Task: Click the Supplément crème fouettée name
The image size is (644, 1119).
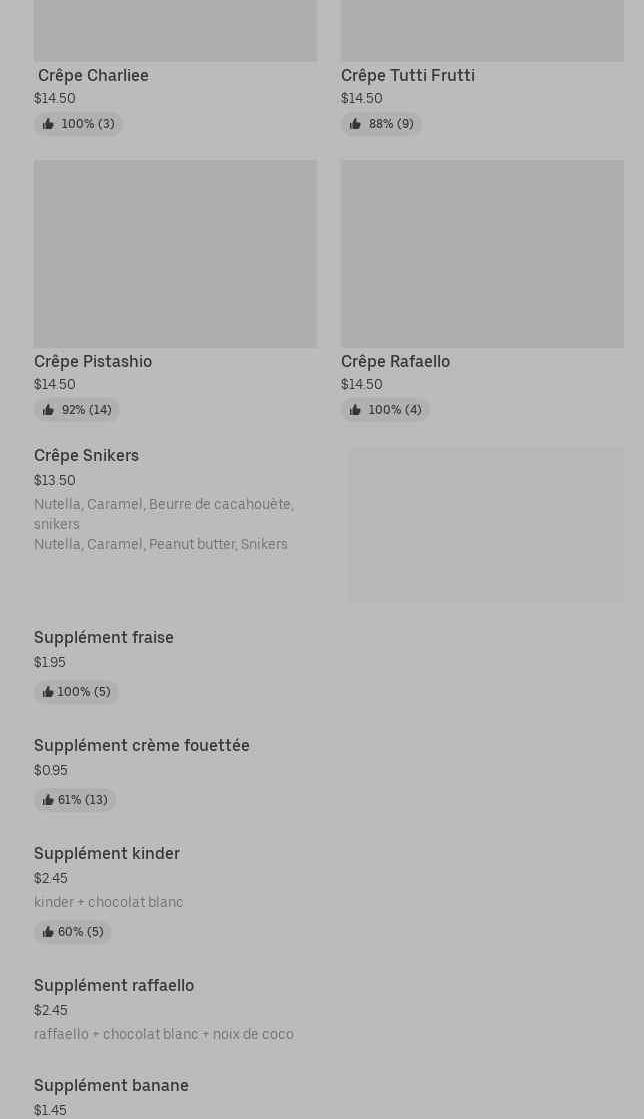Action: click(x=142, y=746)
